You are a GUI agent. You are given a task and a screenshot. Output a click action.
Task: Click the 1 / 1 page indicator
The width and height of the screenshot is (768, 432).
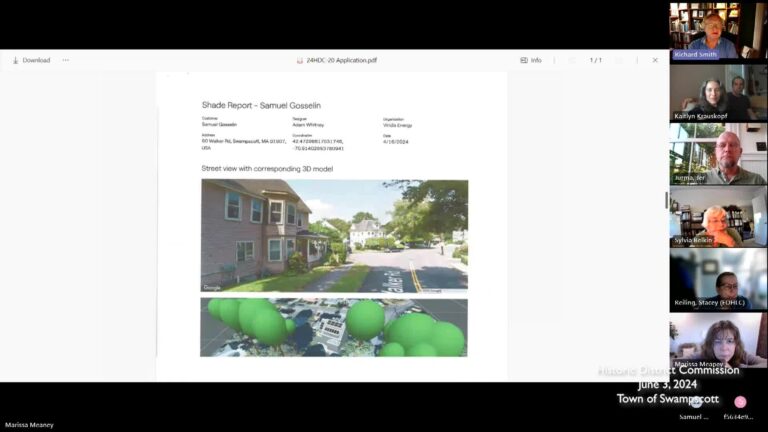pyautogui.click(x=596, y=60)
